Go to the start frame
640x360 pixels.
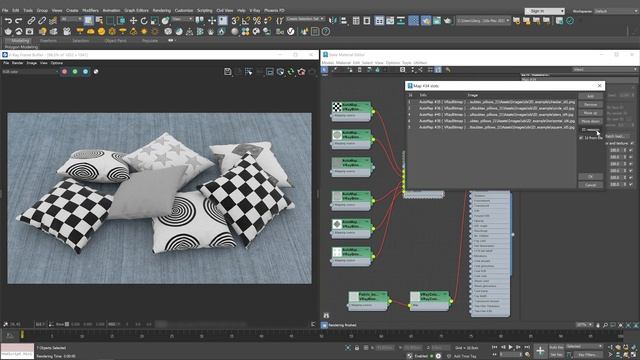pos(495,347)
